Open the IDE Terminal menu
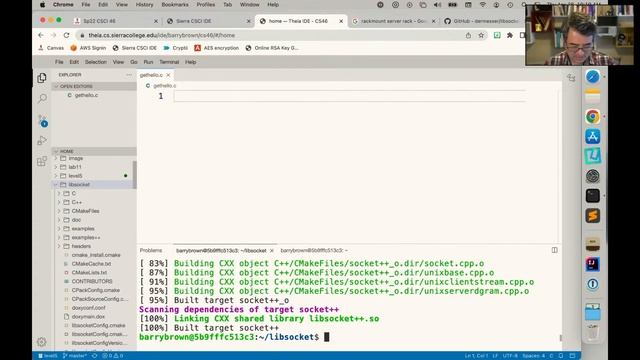 coord(169,62)
